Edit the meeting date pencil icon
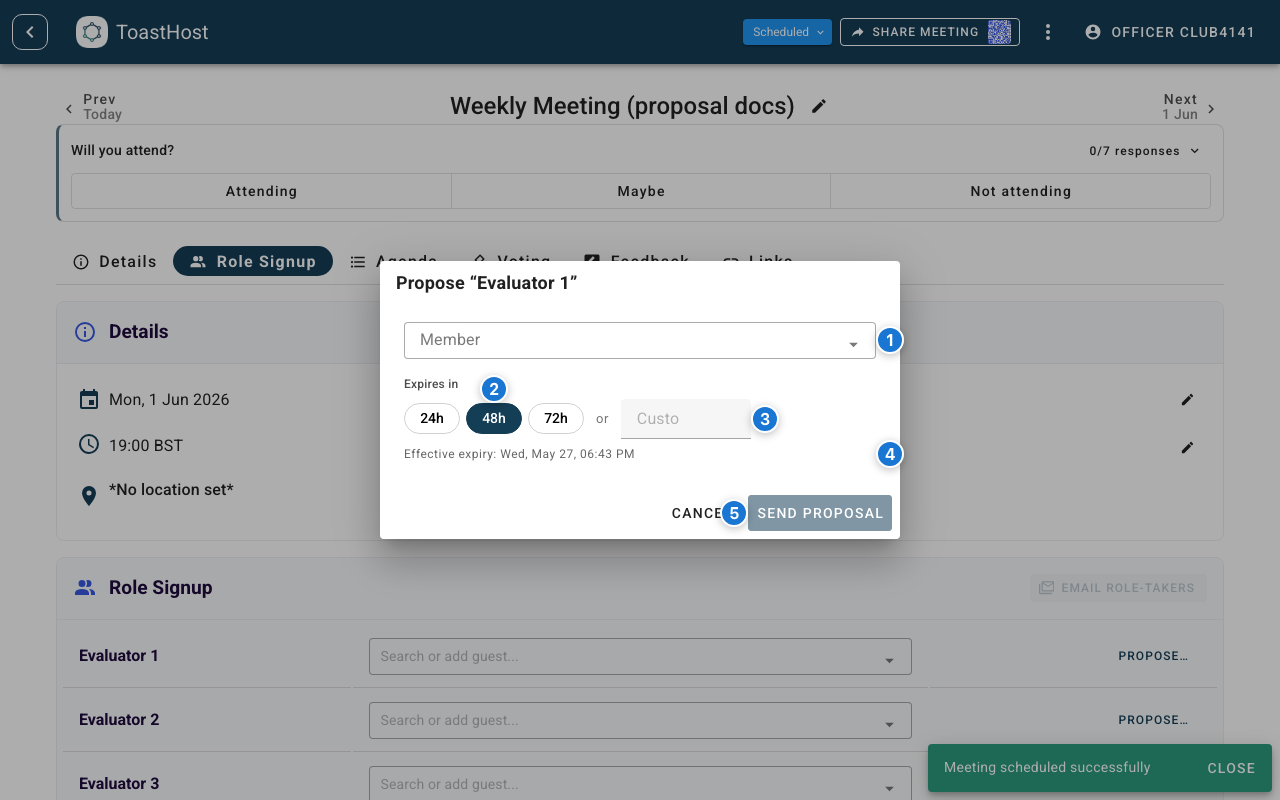1280x800 pixels. 1187,400
